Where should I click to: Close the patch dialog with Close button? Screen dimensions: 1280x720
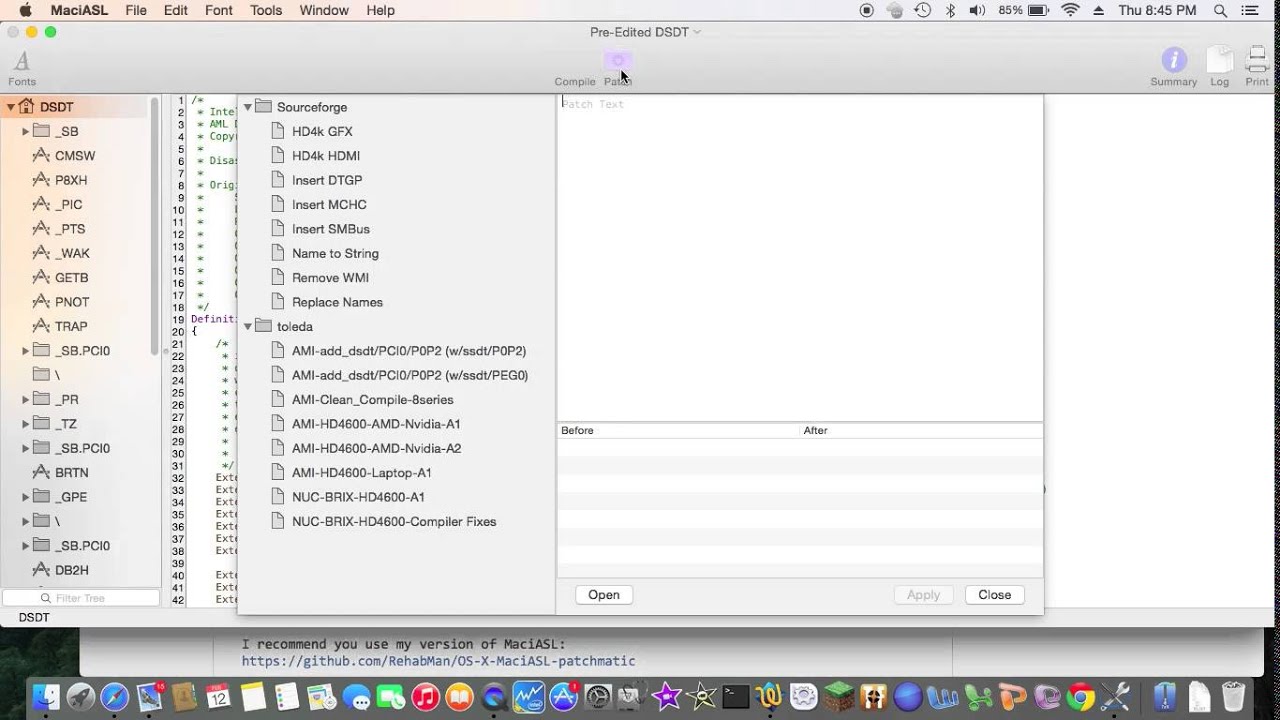994,595
